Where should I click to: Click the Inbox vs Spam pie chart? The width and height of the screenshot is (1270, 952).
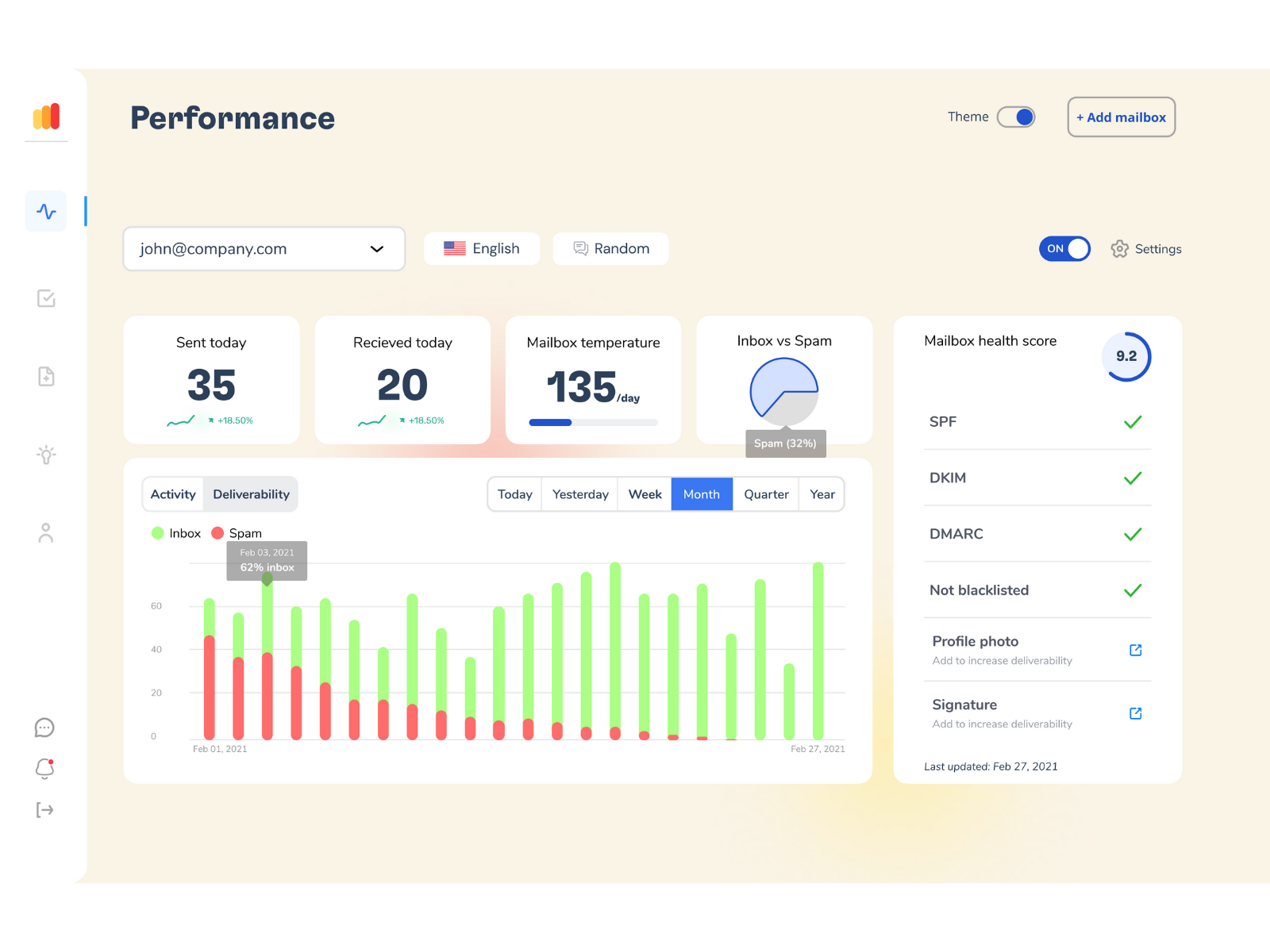click(x=784, y=391)
